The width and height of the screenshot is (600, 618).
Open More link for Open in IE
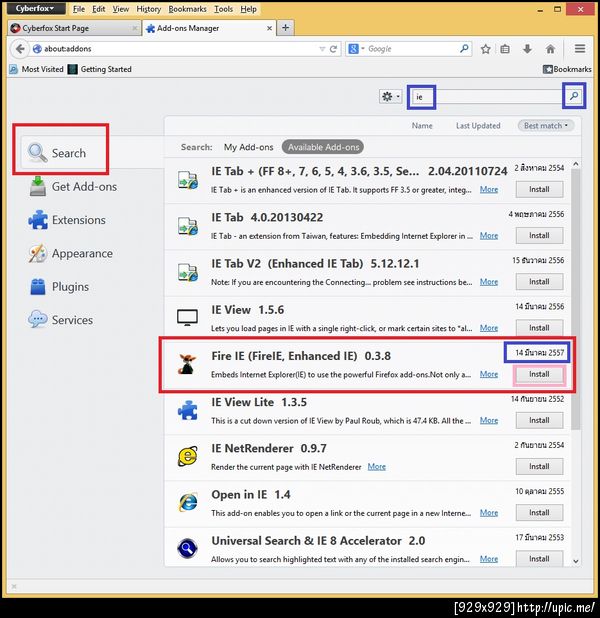pyautogui.click(x=488, y=513)
